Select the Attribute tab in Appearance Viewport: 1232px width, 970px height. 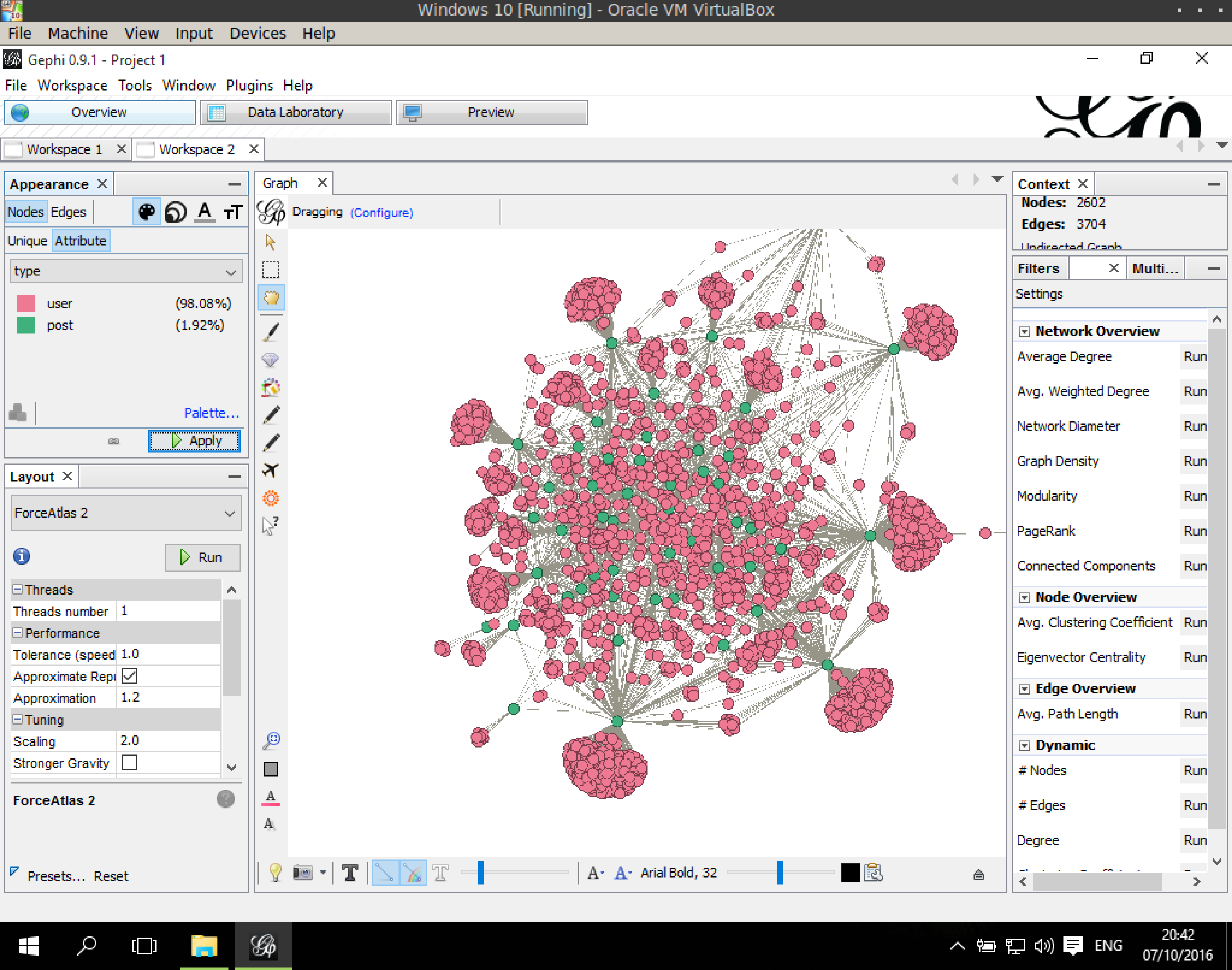click(80, 241)
